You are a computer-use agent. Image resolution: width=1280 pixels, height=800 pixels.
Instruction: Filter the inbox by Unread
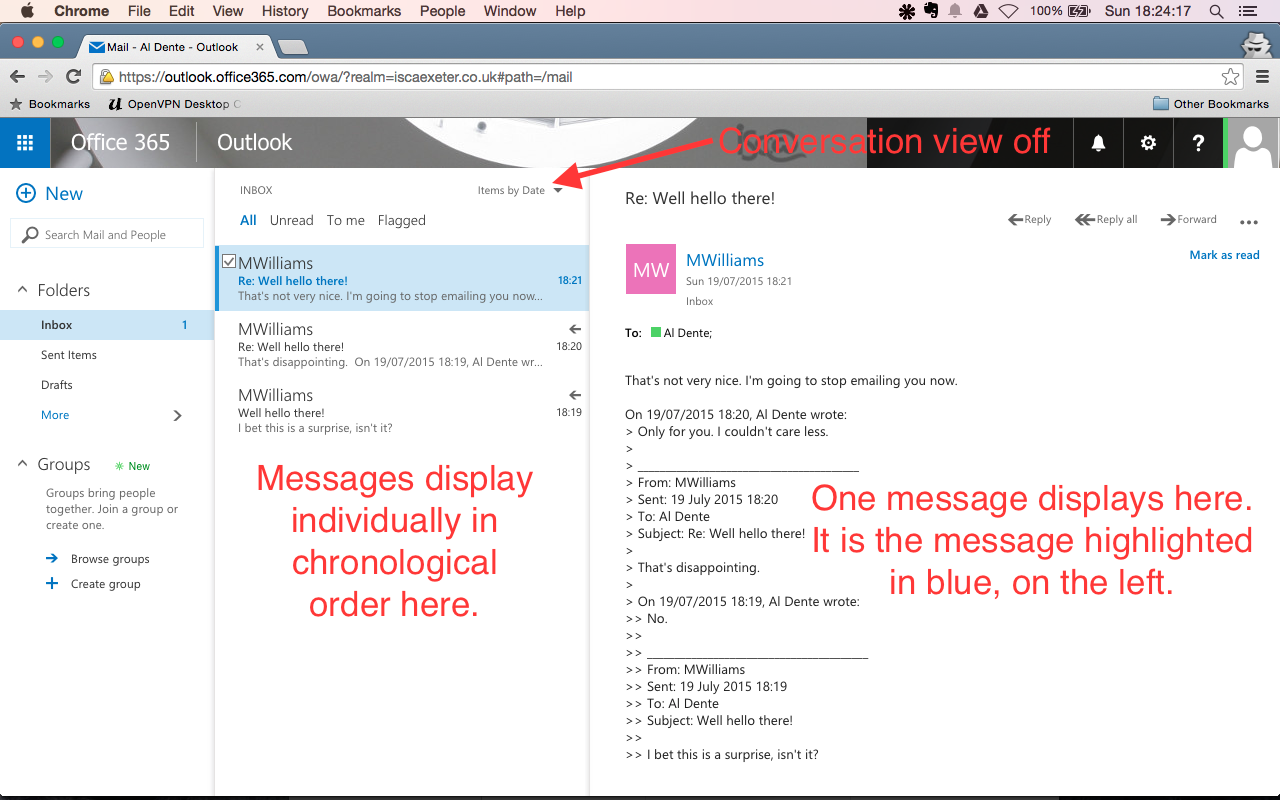292,220
